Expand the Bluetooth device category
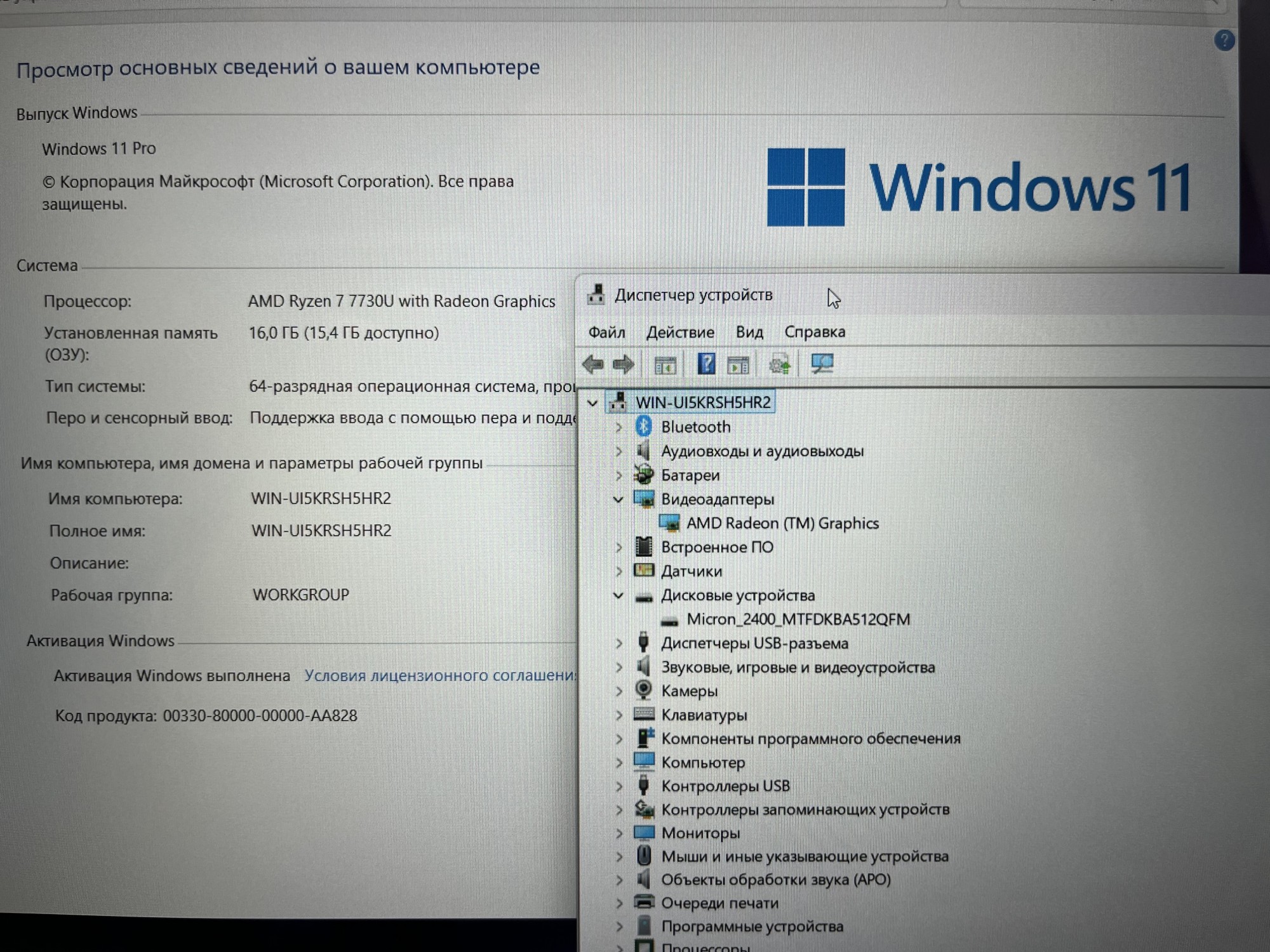Image resolution: width=1270 pixels, height=952 pixels. coord(619,428)
